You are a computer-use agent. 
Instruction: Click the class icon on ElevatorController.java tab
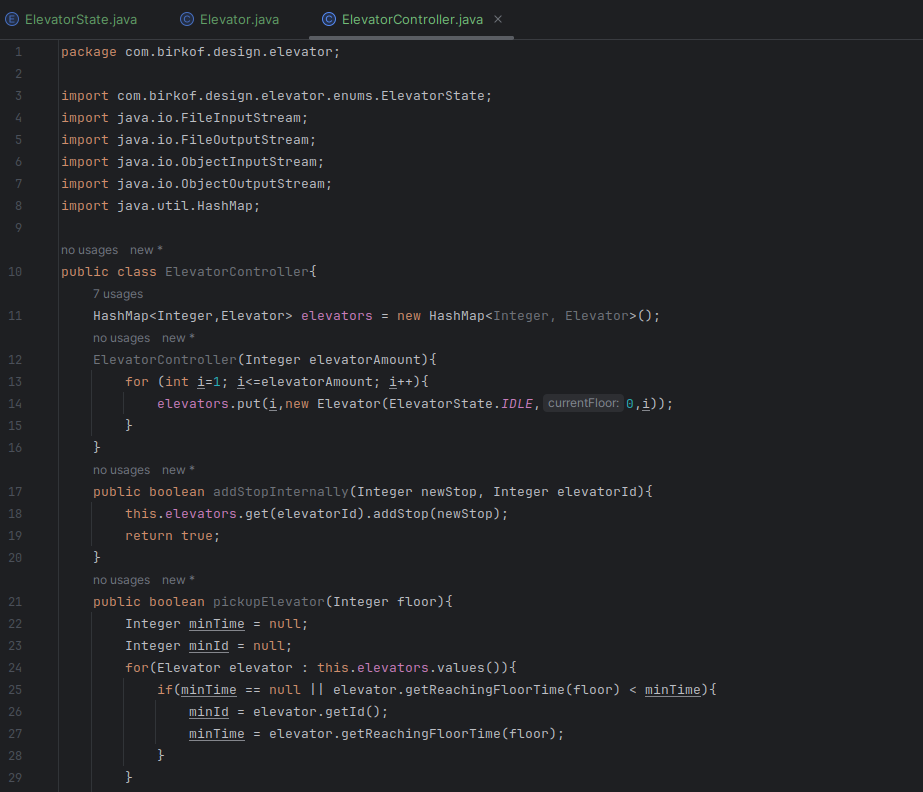[329, 19]
